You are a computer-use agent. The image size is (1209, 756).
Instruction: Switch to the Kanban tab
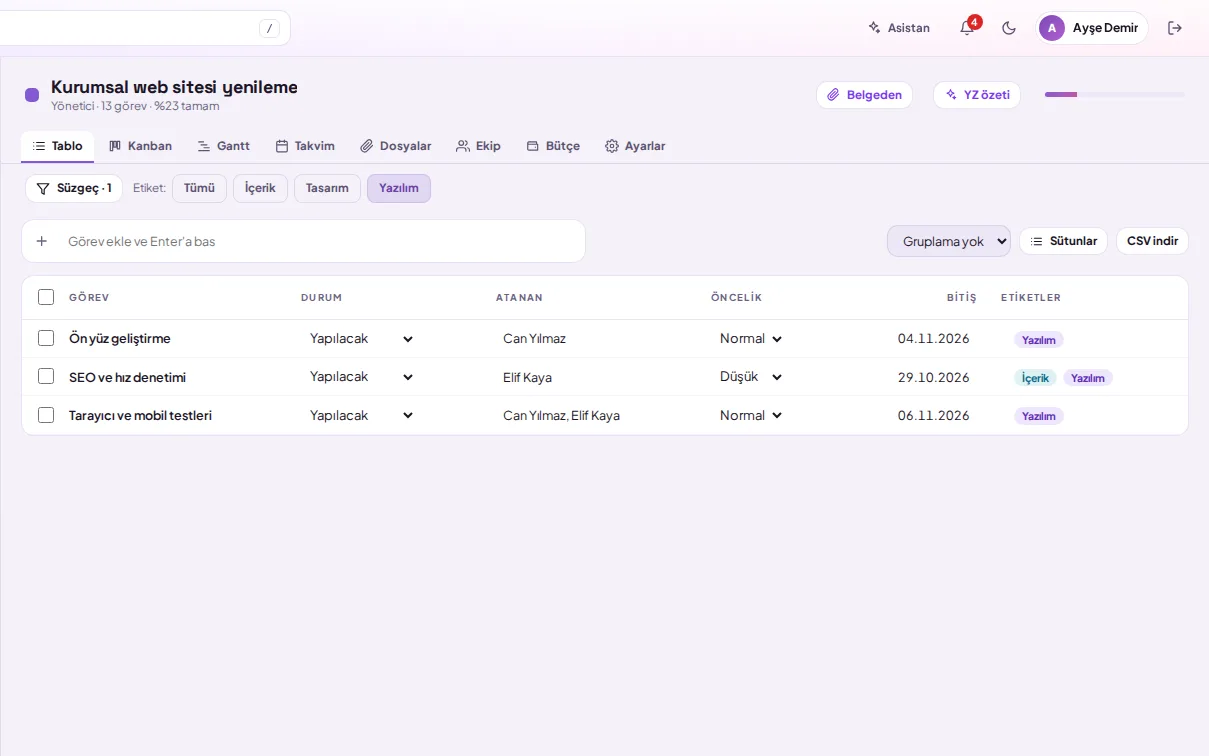(140, 146)
